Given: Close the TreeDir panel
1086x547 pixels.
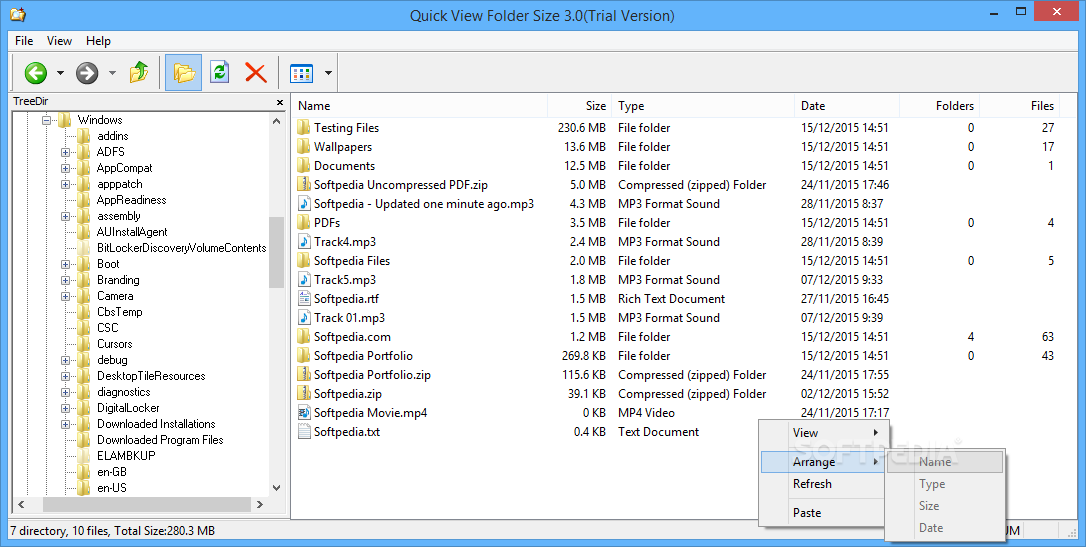Looking at the screenshot, I should coord(280,102).
